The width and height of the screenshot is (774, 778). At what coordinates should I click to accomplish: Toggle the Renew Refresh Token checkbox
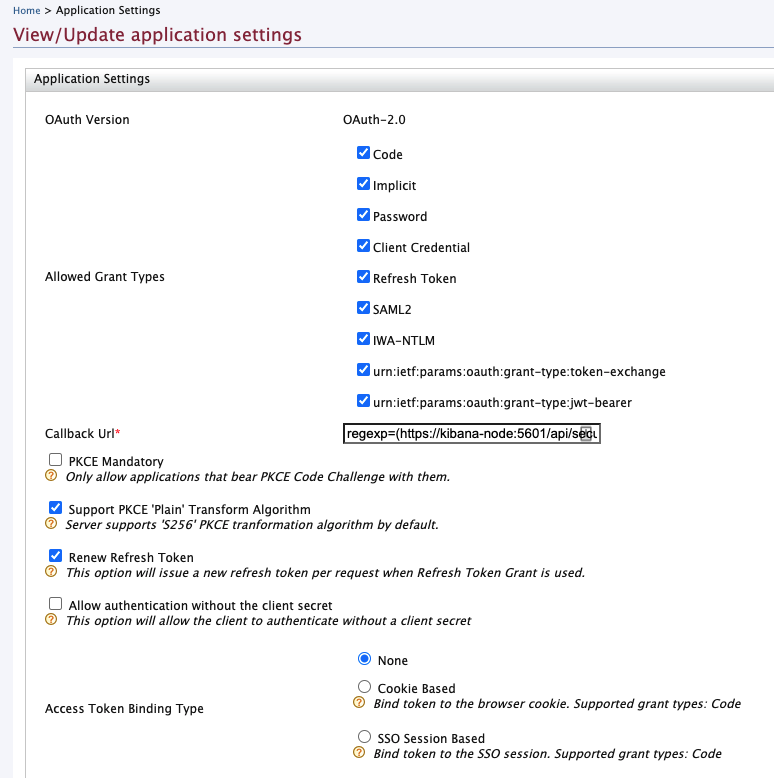pyautogui.click(x=56, y=556)
